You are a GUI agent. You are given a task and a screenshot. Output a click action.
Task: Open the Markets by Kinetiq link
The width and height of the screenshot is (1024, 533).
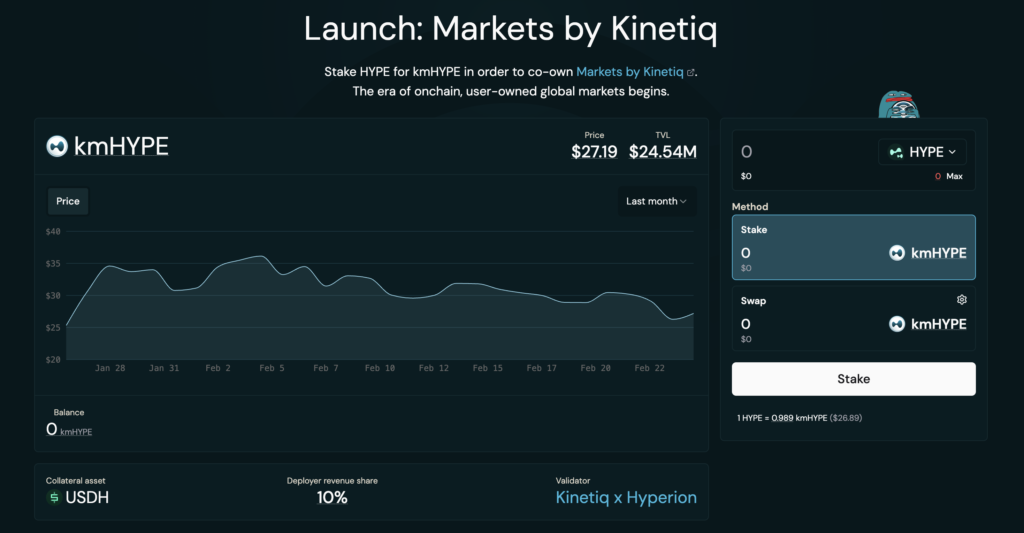(x=630, y=72)
